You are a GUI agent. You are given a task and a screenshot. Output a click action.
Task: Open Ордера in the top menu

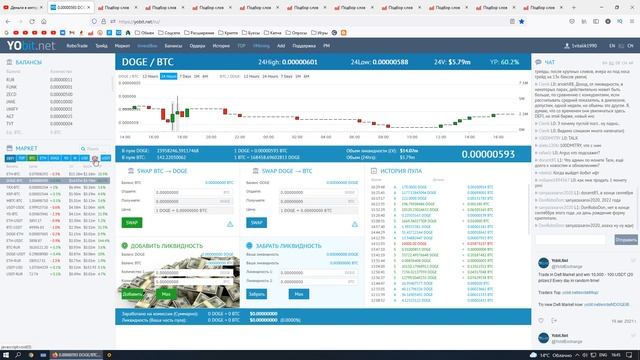[x=197, y=46]
